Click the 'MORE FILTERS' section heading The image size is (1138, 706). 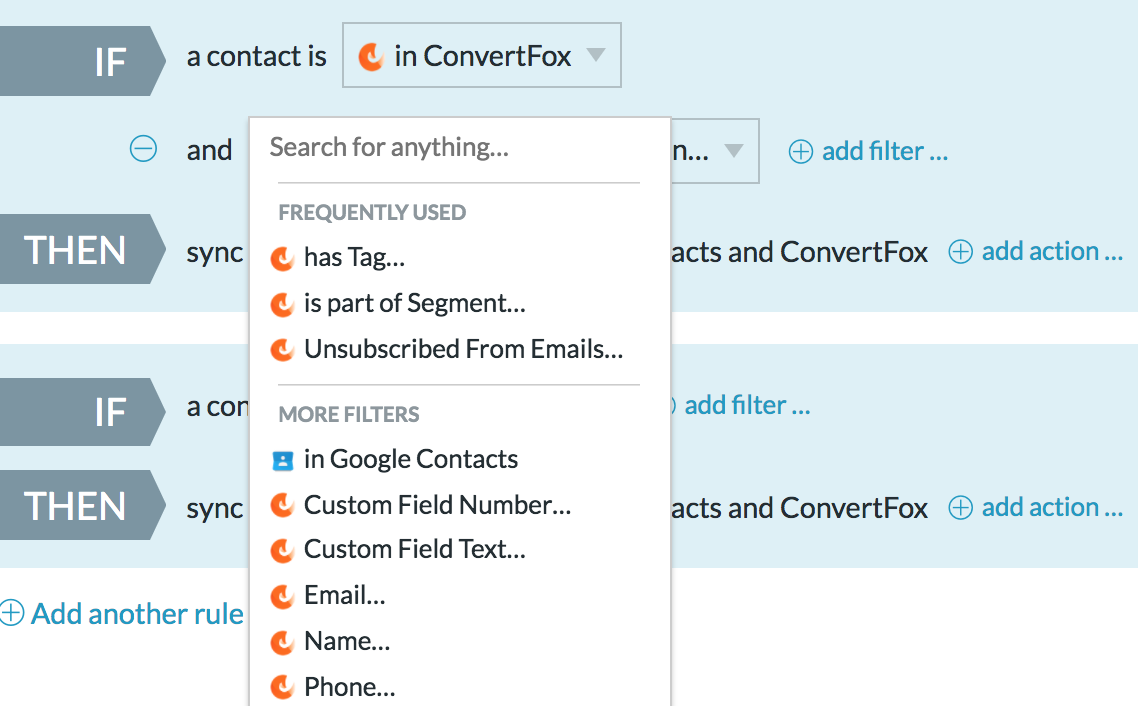pyautogui.click(x=349, y=414)
